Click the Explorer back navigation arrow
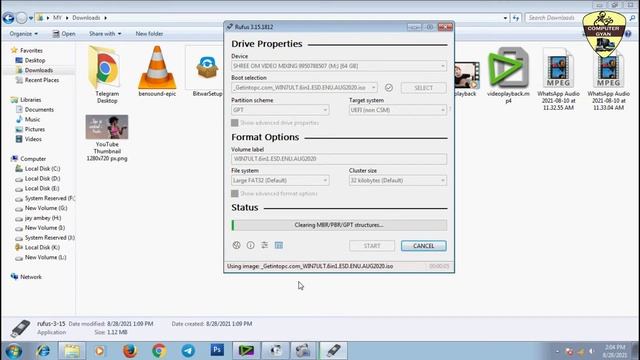This screenshot has width=640, height=360. [9, 18]
